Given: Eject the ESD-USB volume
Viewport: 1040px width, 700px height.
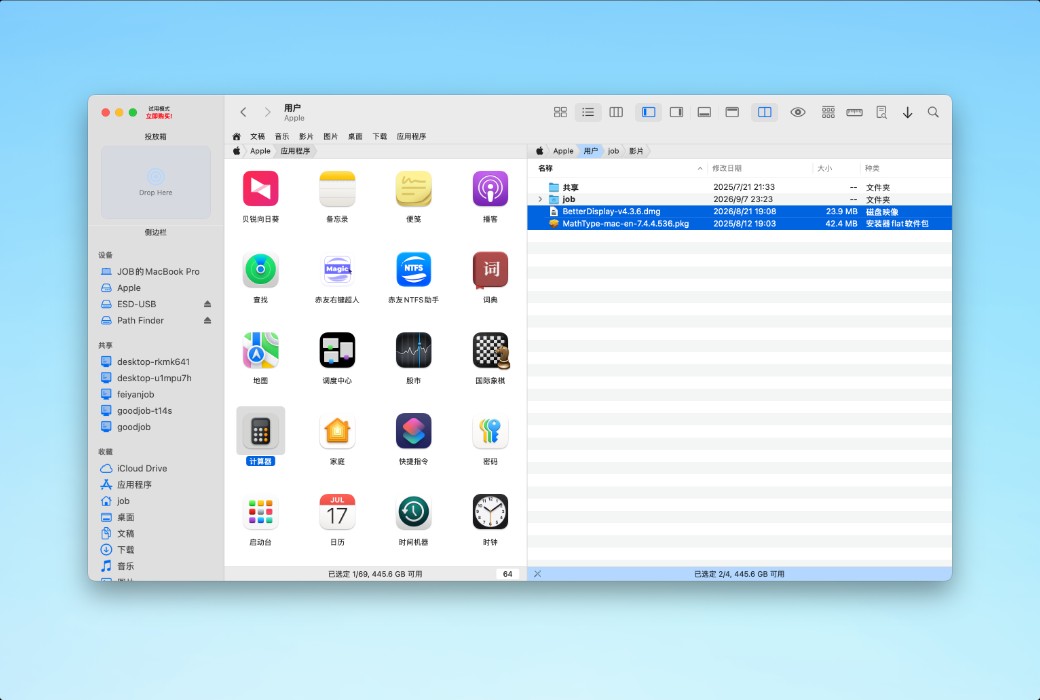Looking at the screenshot, I should [208, 304].
